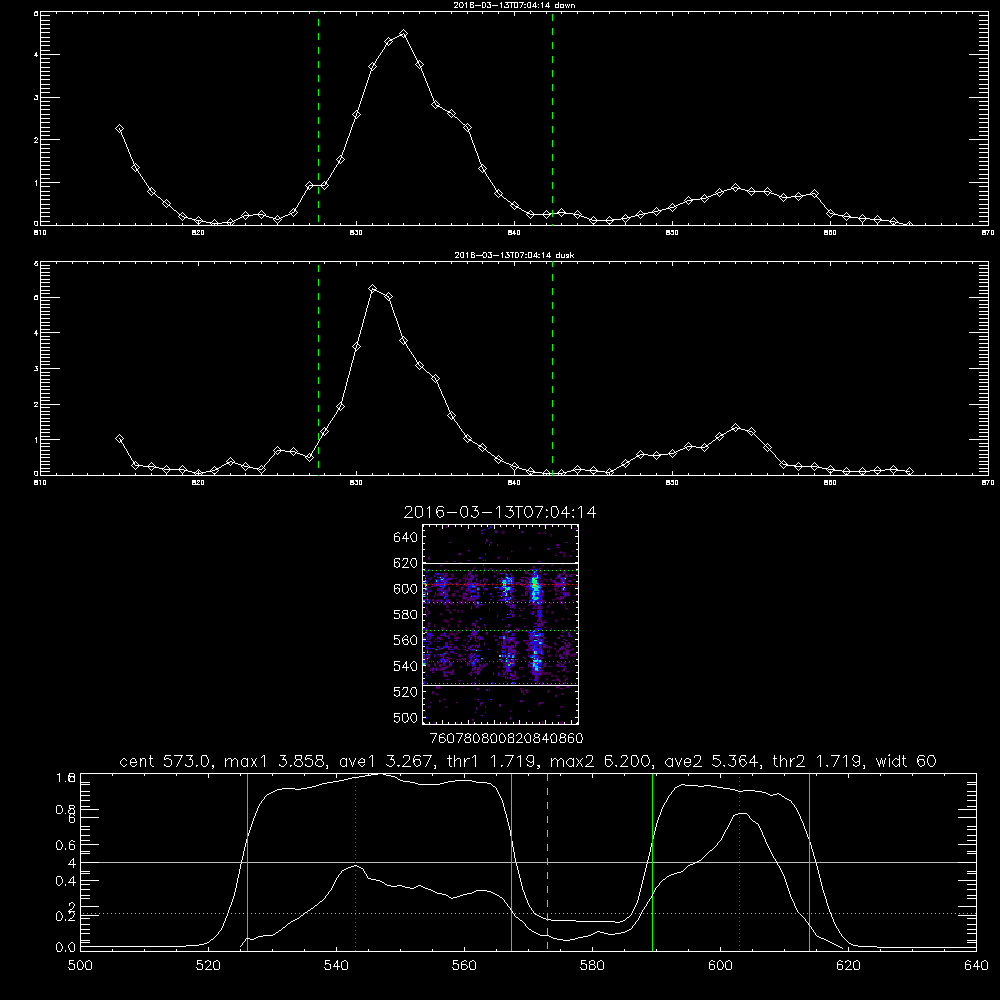Image resolution: width=1000 pixels, height=1000 pixels.
Task: Click the '0.6' y-axis label of bottom plot
Action: [66, 845]
